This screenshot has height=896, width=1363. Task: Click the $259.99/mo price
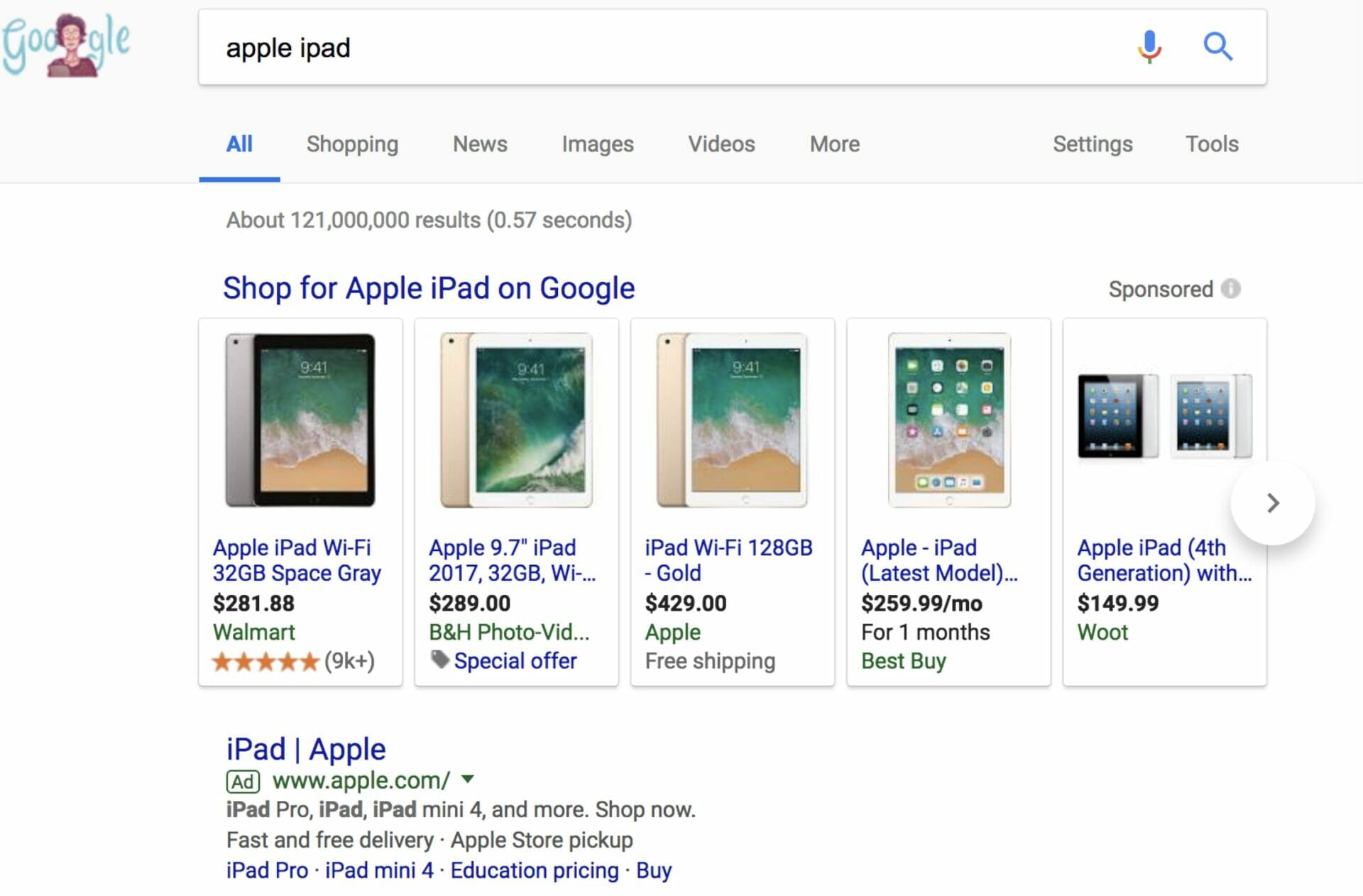click(x=921, y=603)
